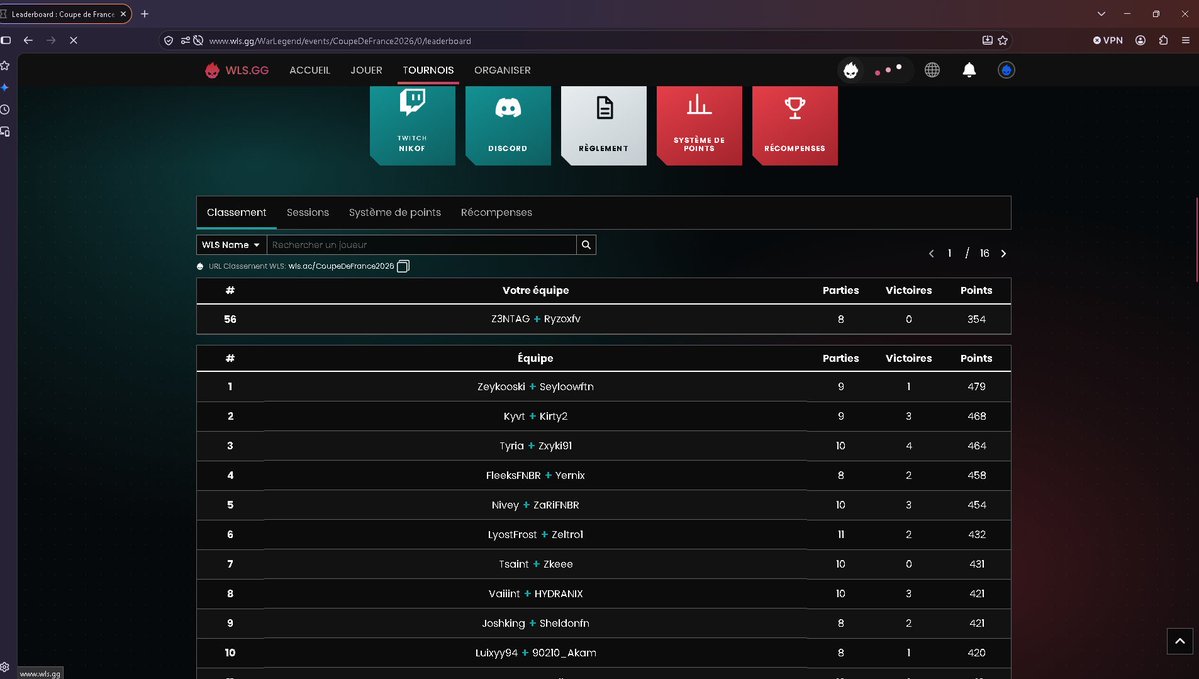Open the Système de points tab
Viewport: 1199px width, 679px height.
point(395,213)
